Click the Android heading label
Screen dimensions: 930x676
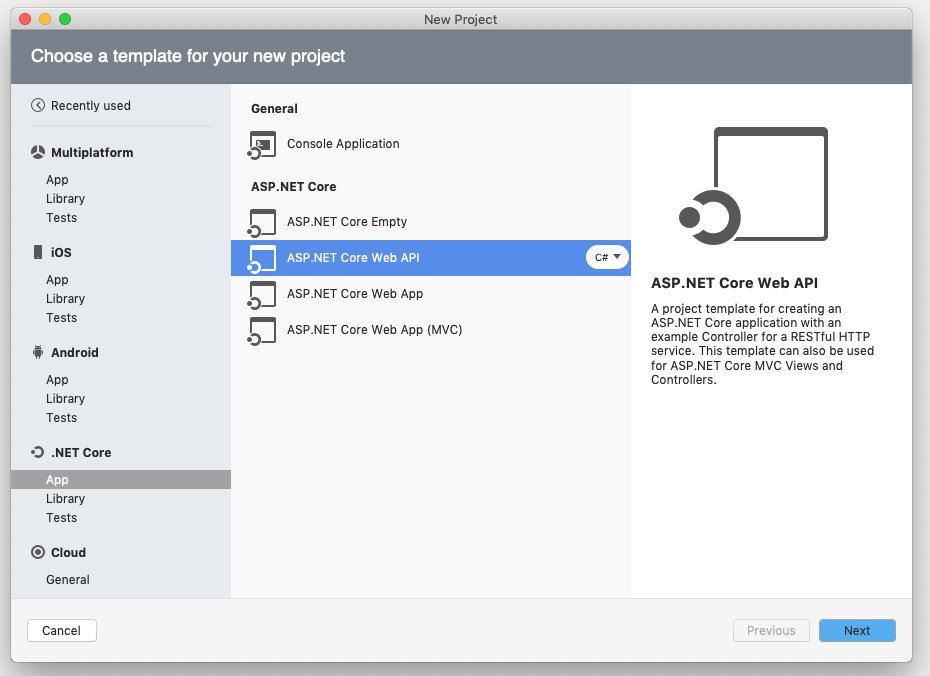[x=75, y=352]
